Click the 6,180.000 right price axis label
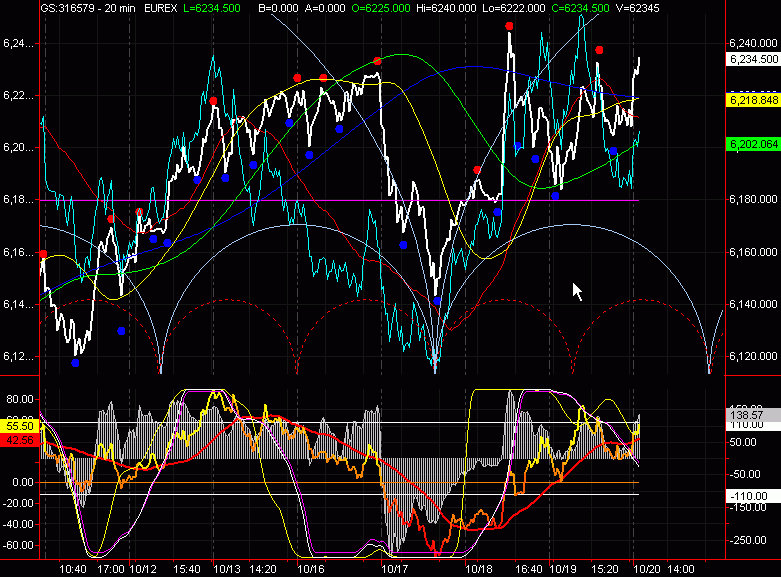This screenshot has height=577, width=781. click(x=753, y=199)
